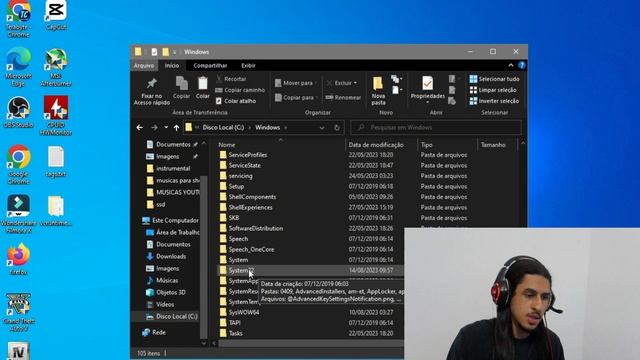Click the Copiar ribbon icon
The image size is (640, 360).
pos(181,88)
